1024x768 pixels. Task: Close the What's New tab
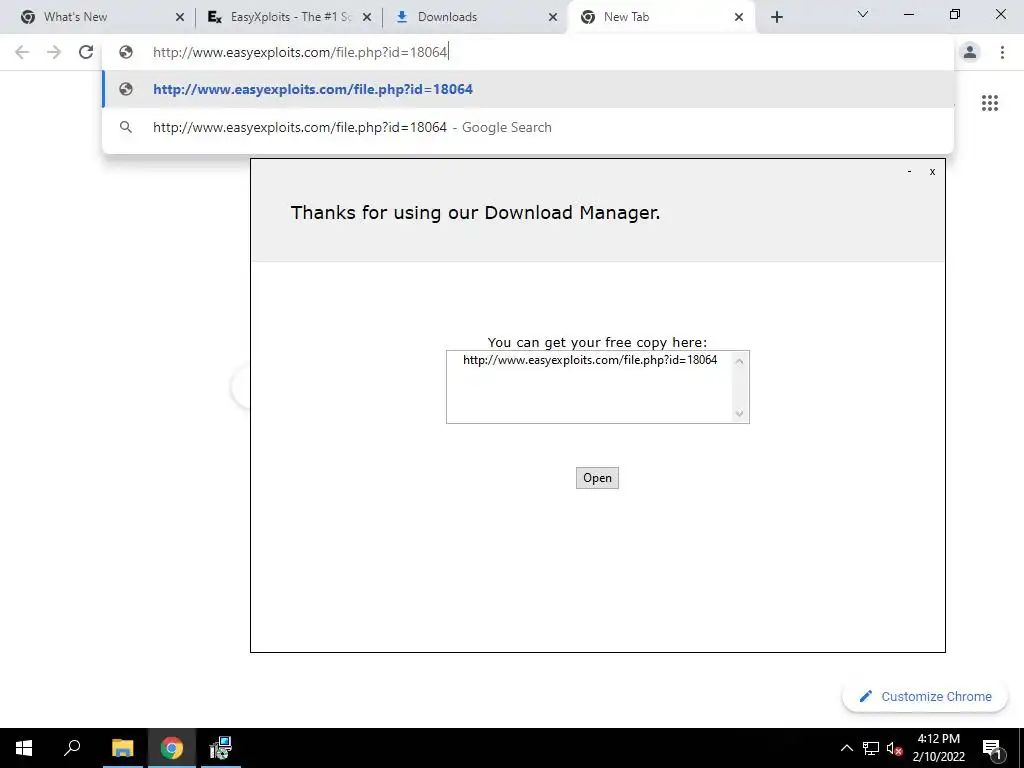coord(180,17)
